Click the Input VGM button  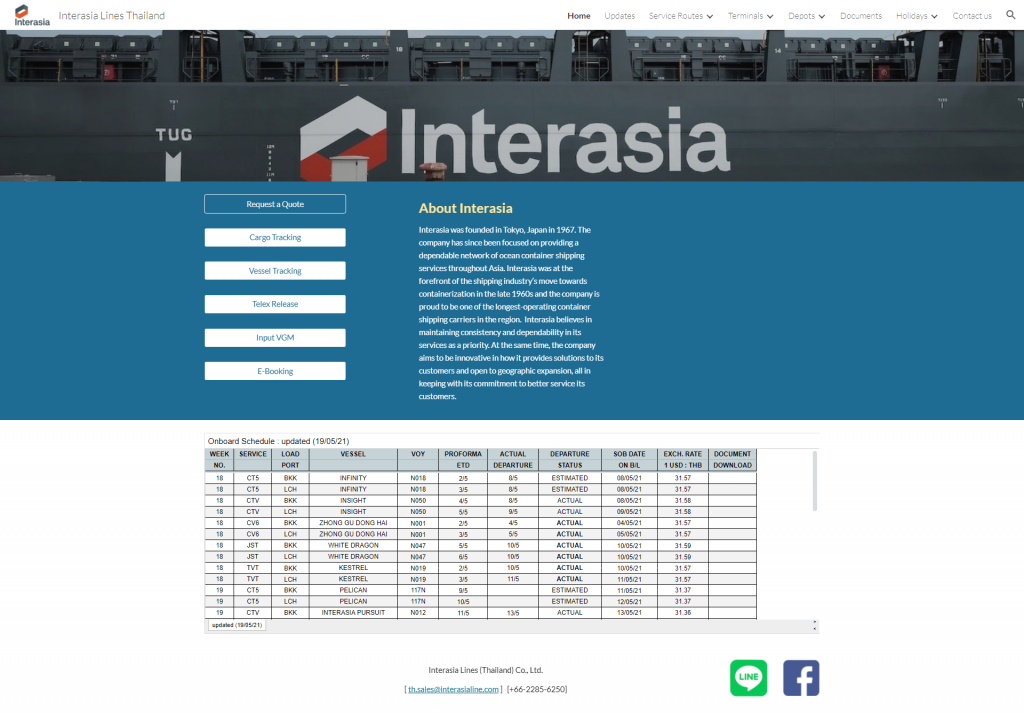click(275, 338)
